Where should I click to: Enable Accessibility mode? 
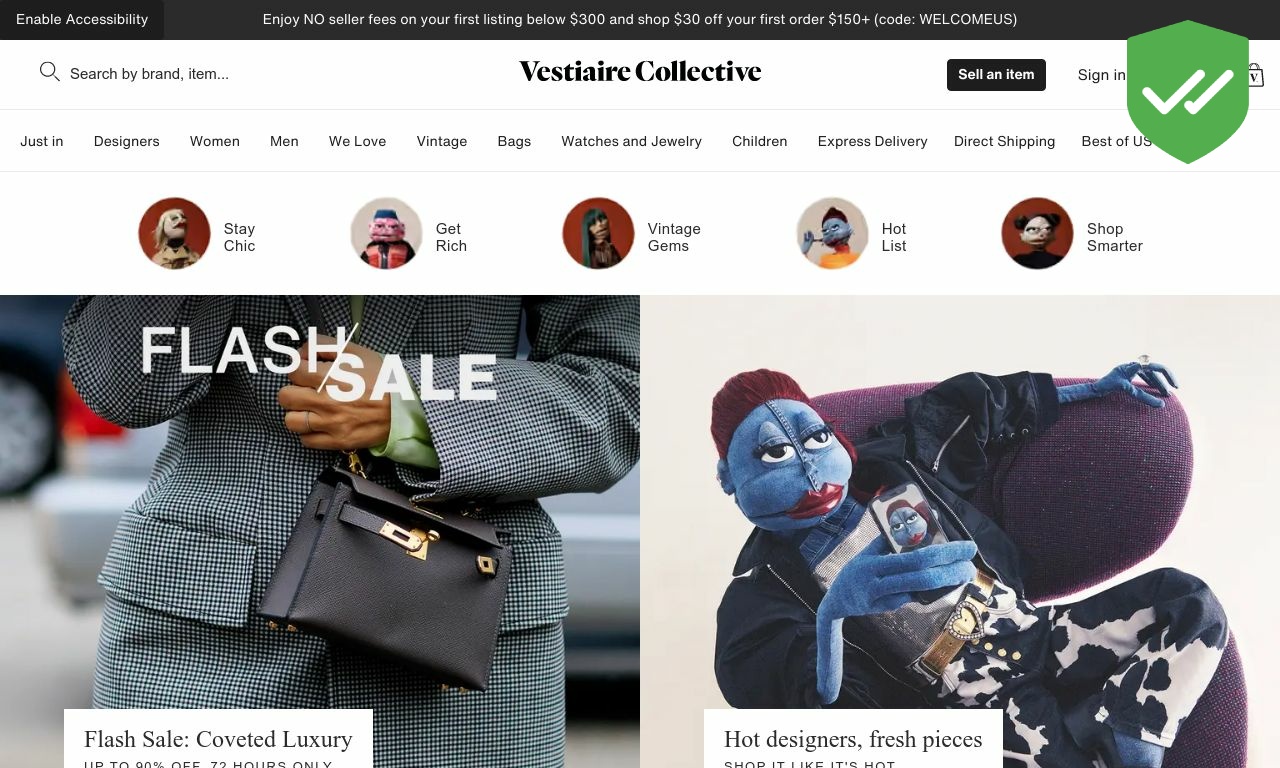click(82, 20)
